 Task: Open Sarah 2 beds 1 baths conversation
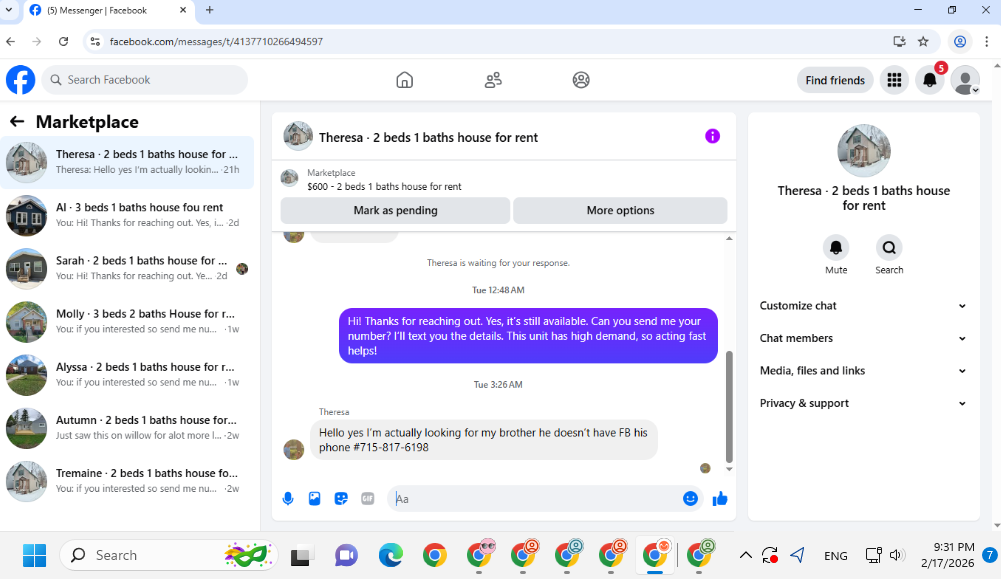point(128,268)
